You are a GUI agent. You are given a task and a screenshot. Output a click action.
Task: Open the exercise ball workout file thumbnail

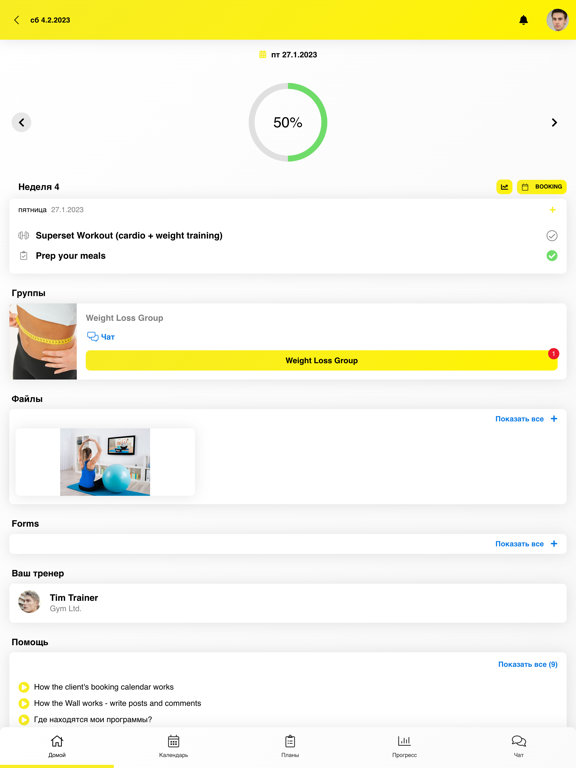[105, 462]
